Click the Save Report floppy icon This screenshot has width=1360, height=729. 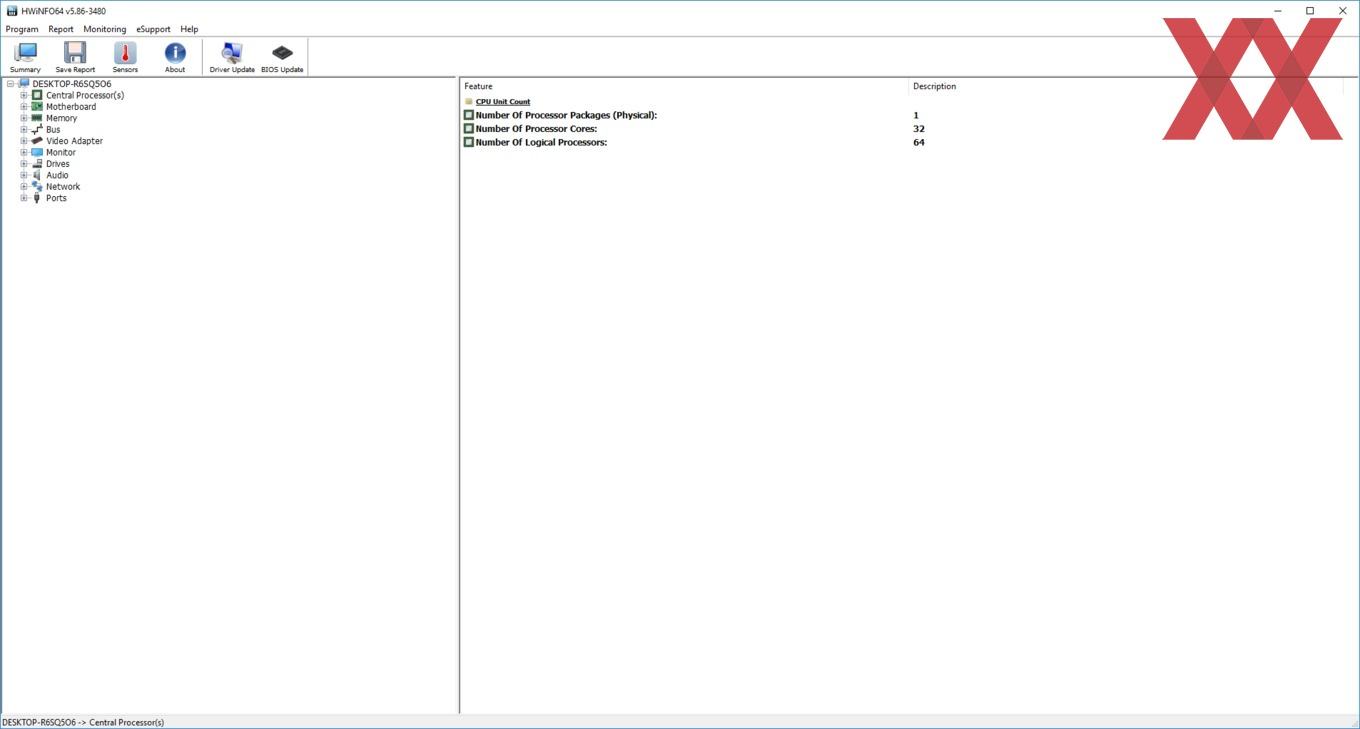pos(75,53)
